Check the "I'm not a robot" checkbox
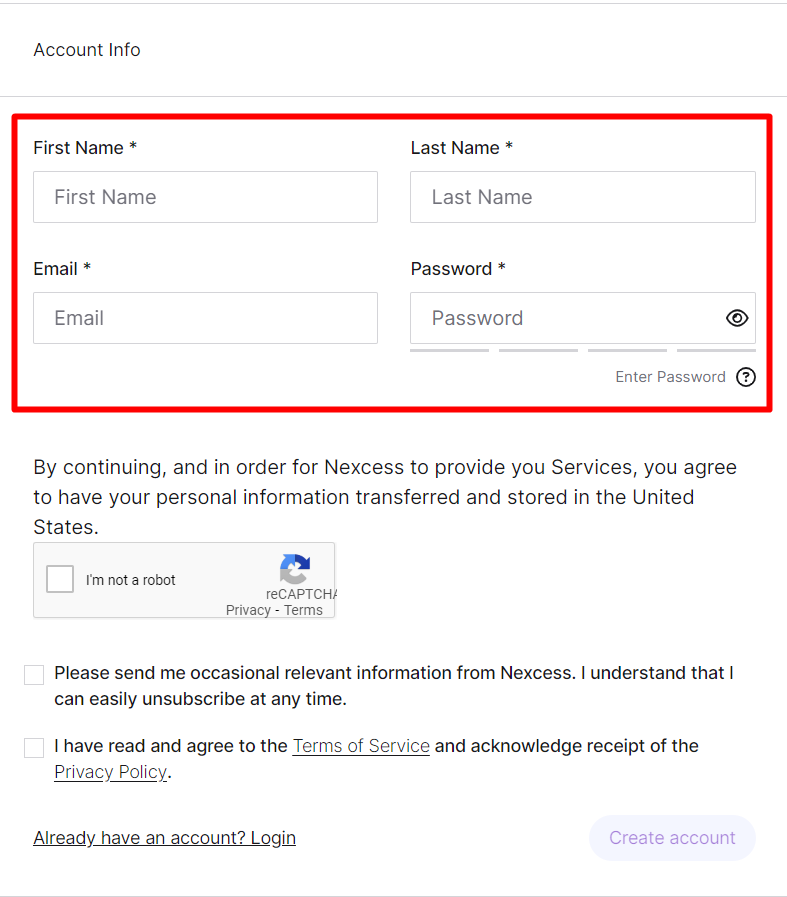787x897 pixels. click(x=59, y=578)
